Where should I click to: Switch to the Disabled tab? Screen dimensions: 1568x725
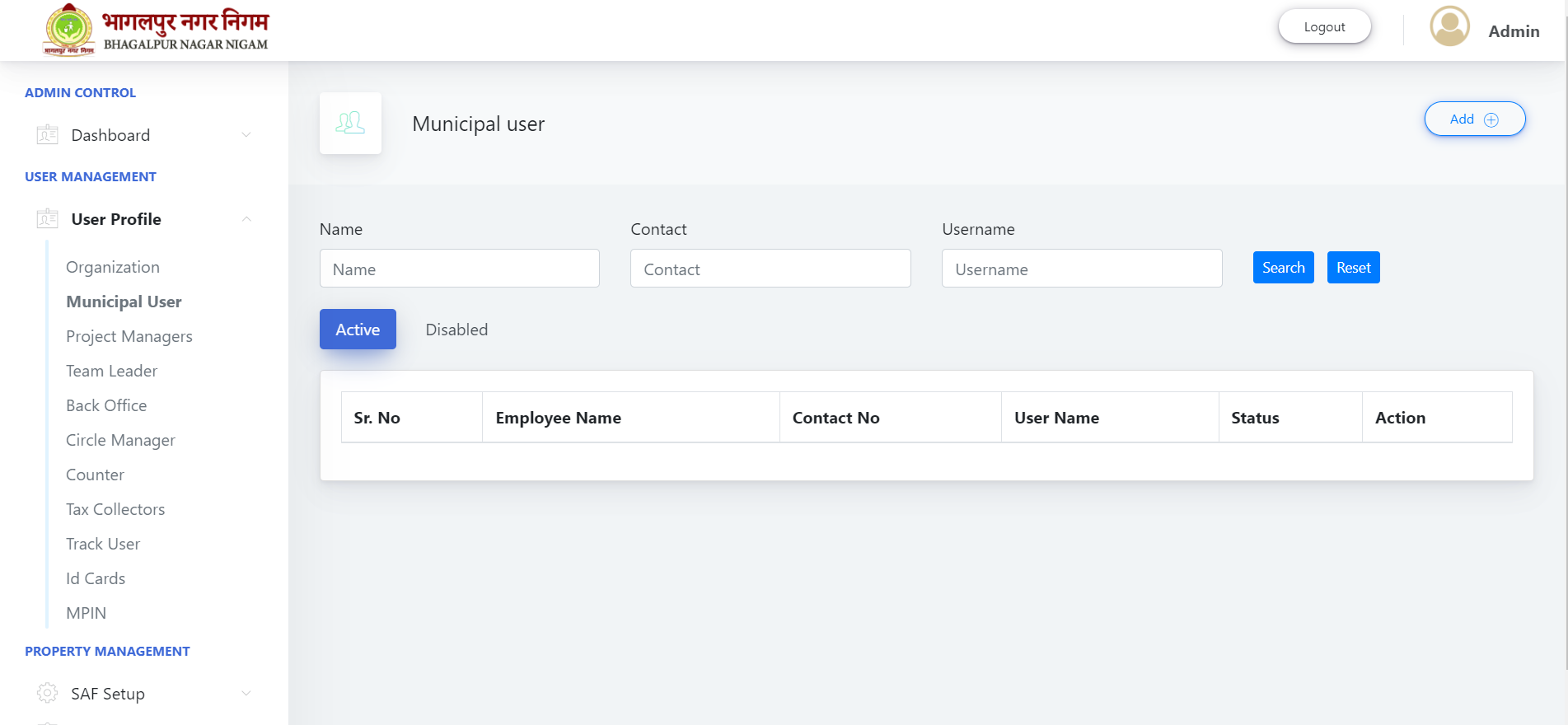pos(456,330)
